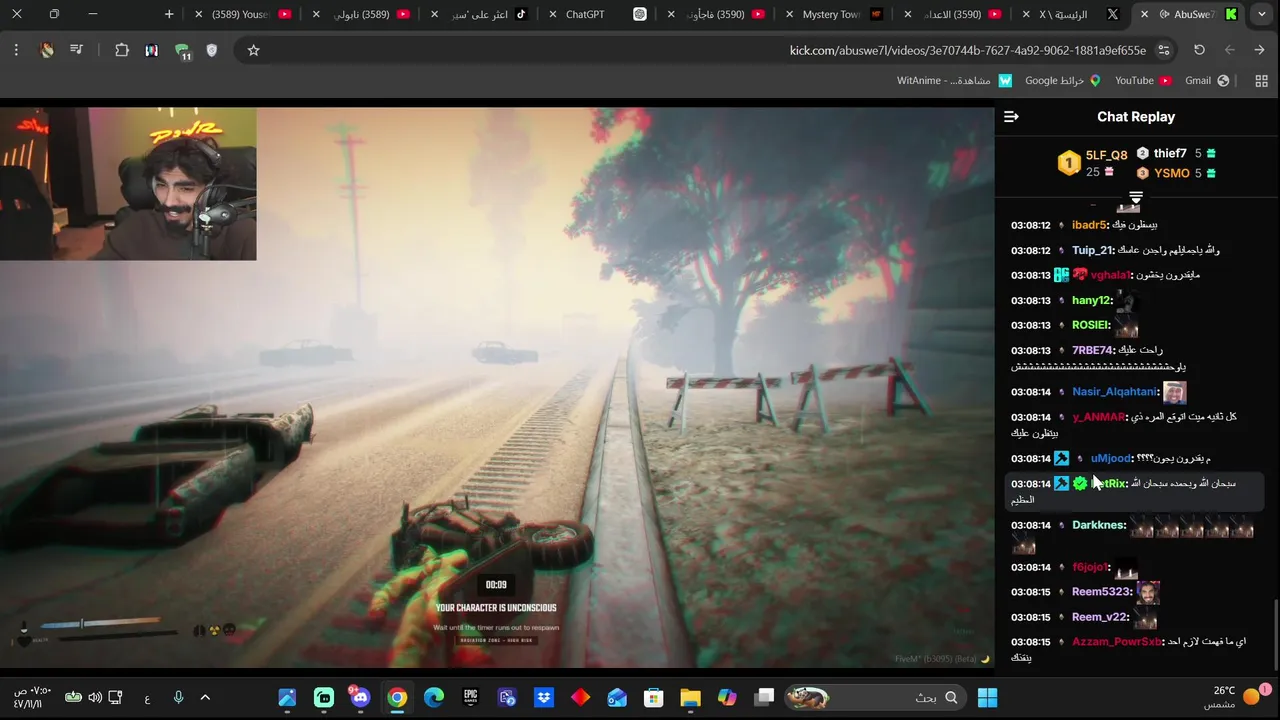Open the shield extension icon
Image resolution: width=1280 pixels, height=720 pixels.
211,50
